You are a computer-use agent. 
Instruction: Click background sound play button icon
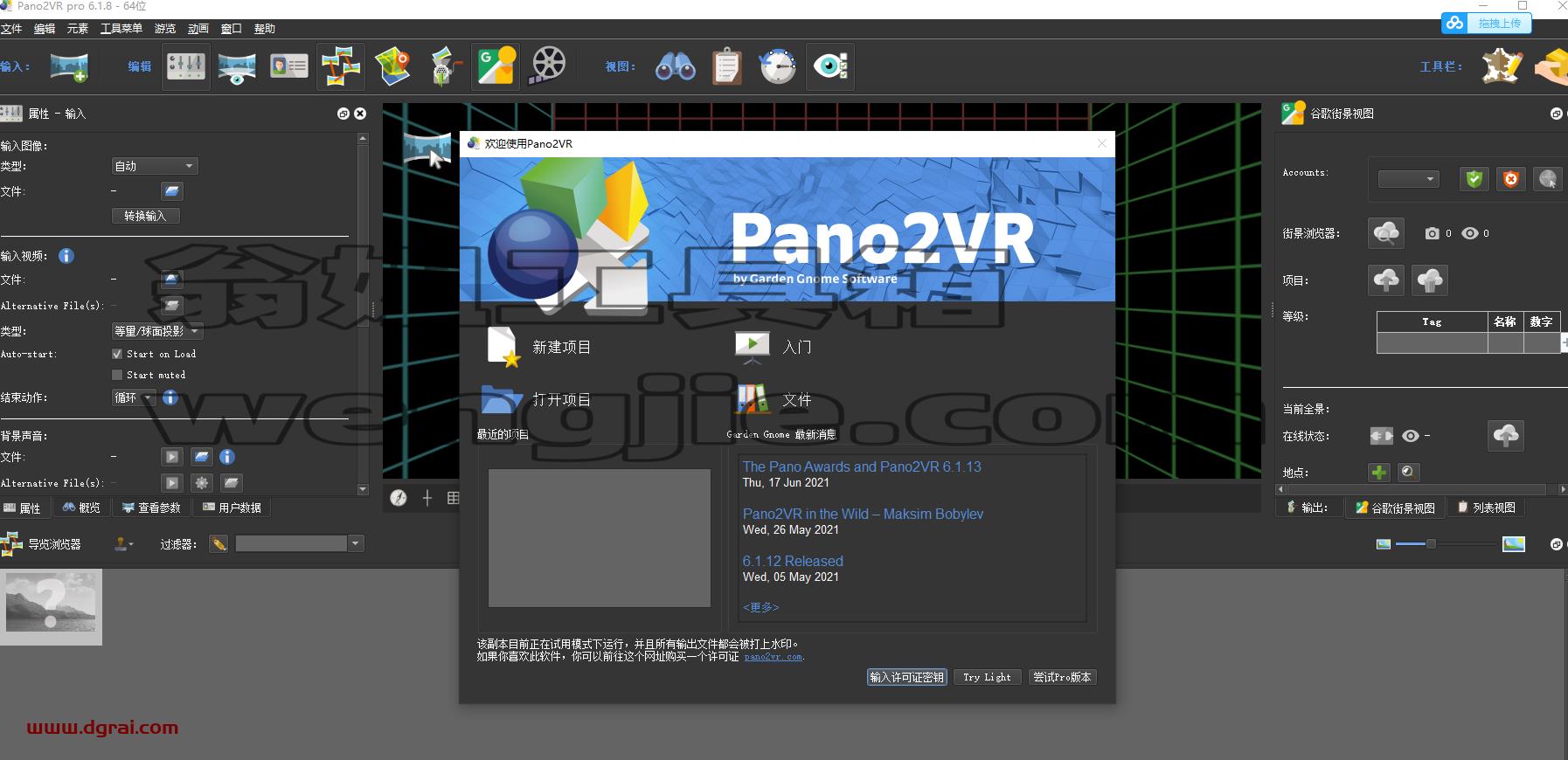point(172,457)
